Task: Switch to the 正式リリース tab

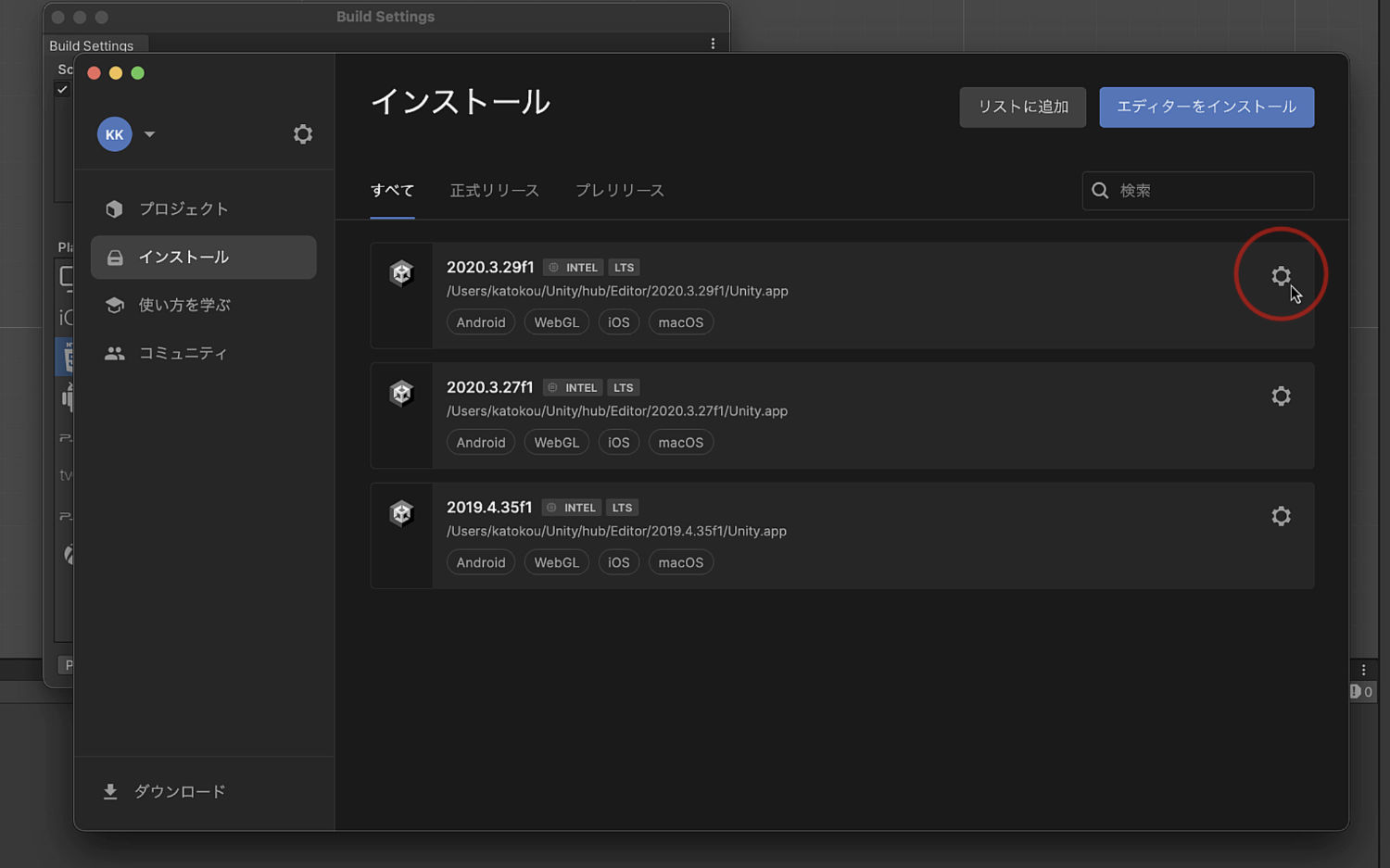Action: [x=495, y=191]
